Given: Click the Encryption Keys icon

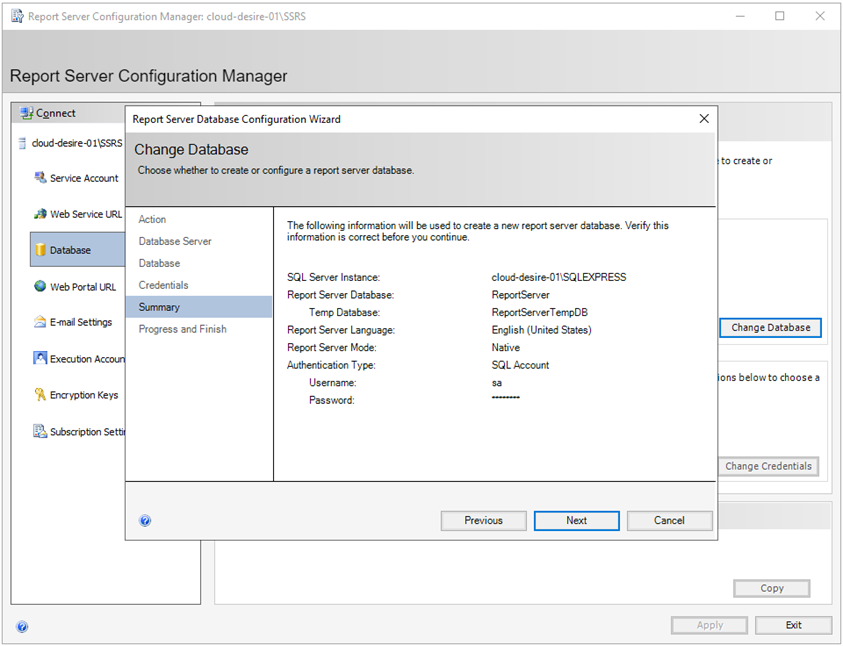Looking at the screenshot, I should [x=40, y=395].
